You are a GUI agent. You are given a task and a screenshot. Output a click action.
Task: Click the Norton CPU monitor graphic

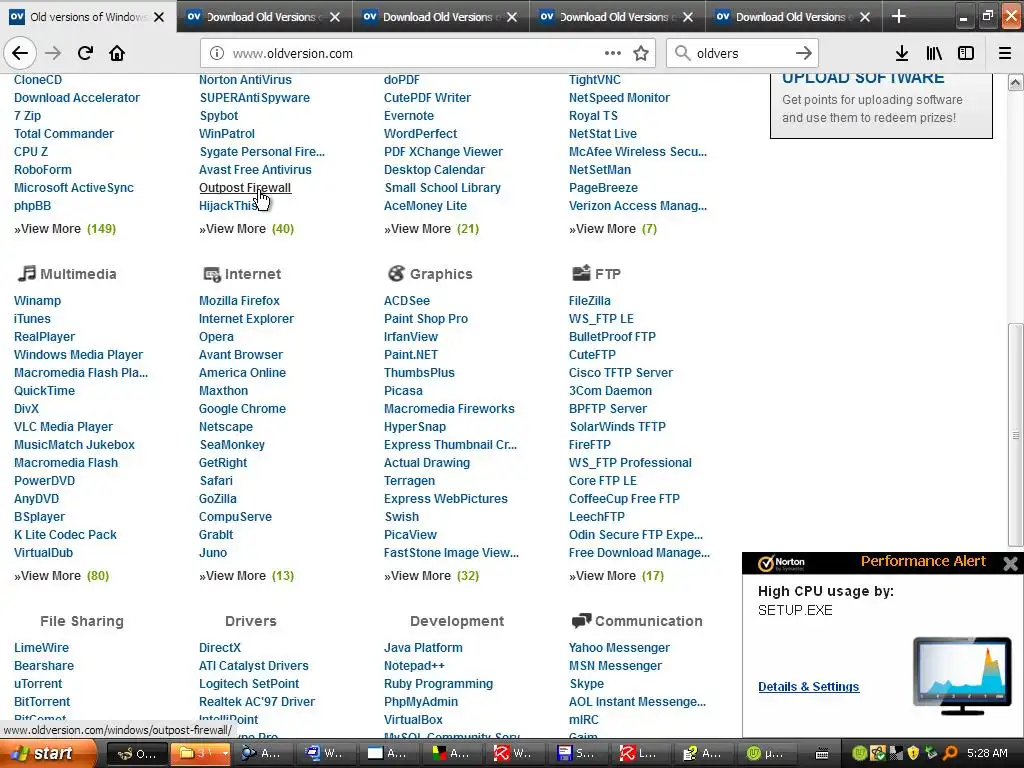pos(962,676)
